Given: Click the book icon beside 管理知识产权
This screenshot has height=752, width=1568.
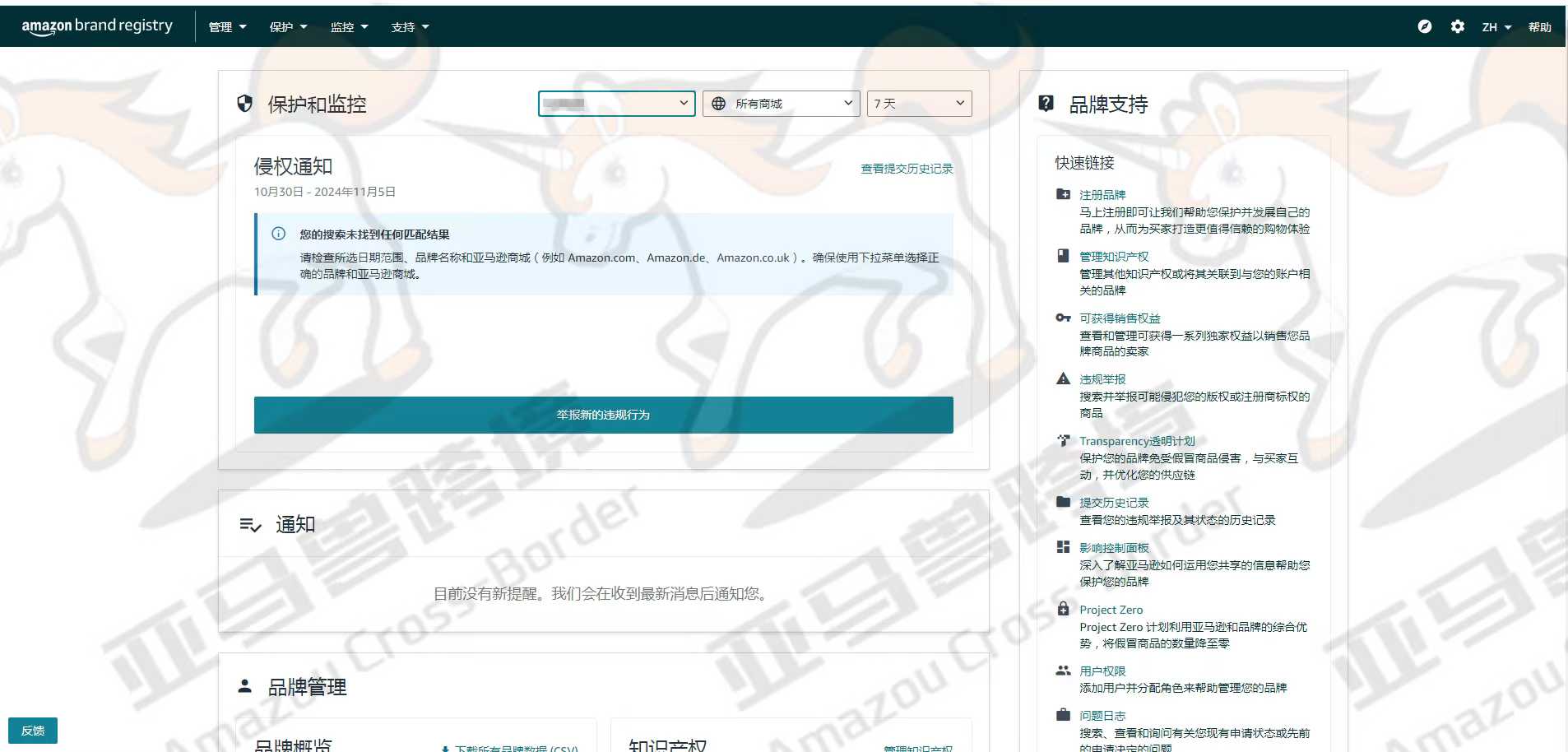Looking at the screenshot, I should pos(1063,256).
